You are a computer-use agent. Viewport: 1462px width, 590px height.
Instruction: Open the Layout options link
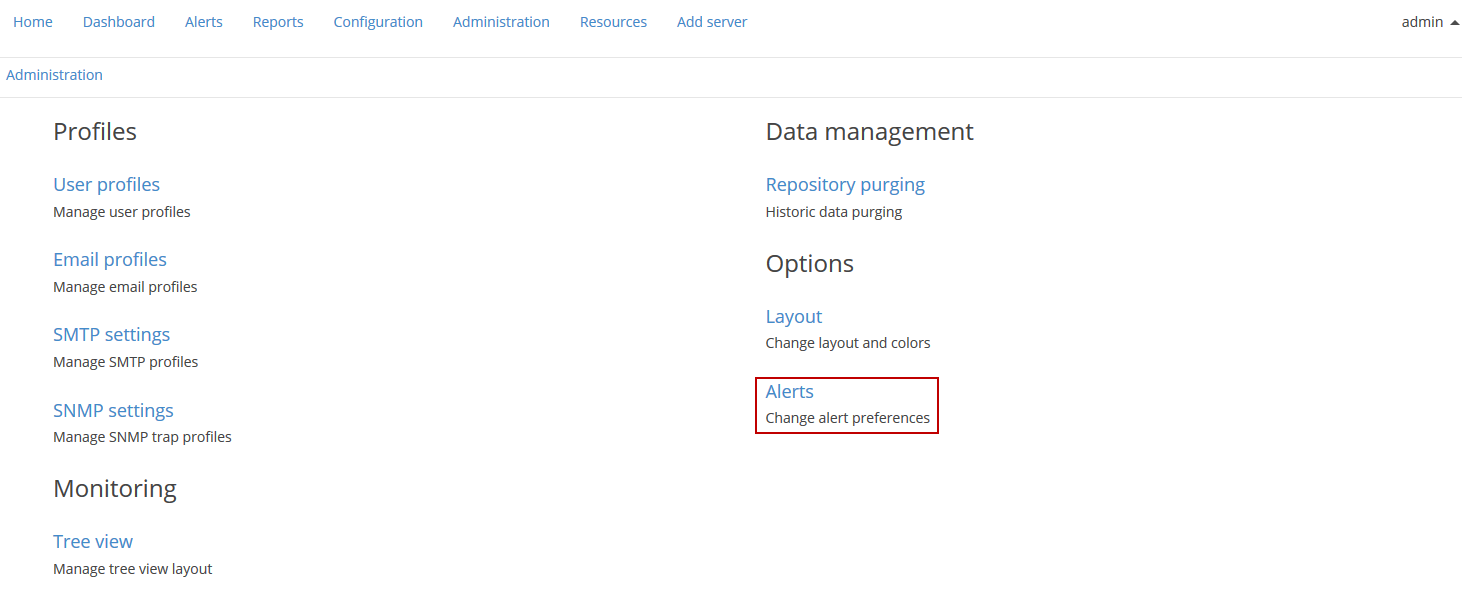[x=794, y=317]
